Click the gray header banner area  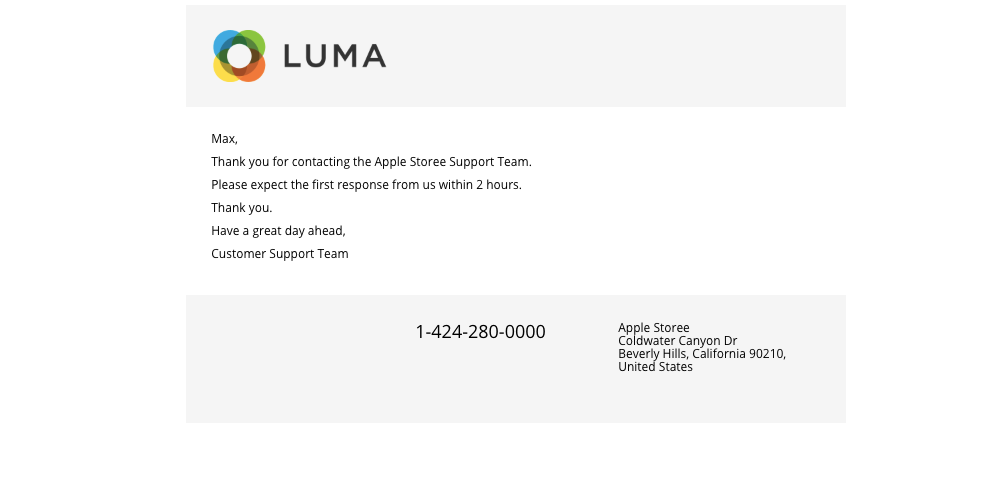click(x=617, y=56)
